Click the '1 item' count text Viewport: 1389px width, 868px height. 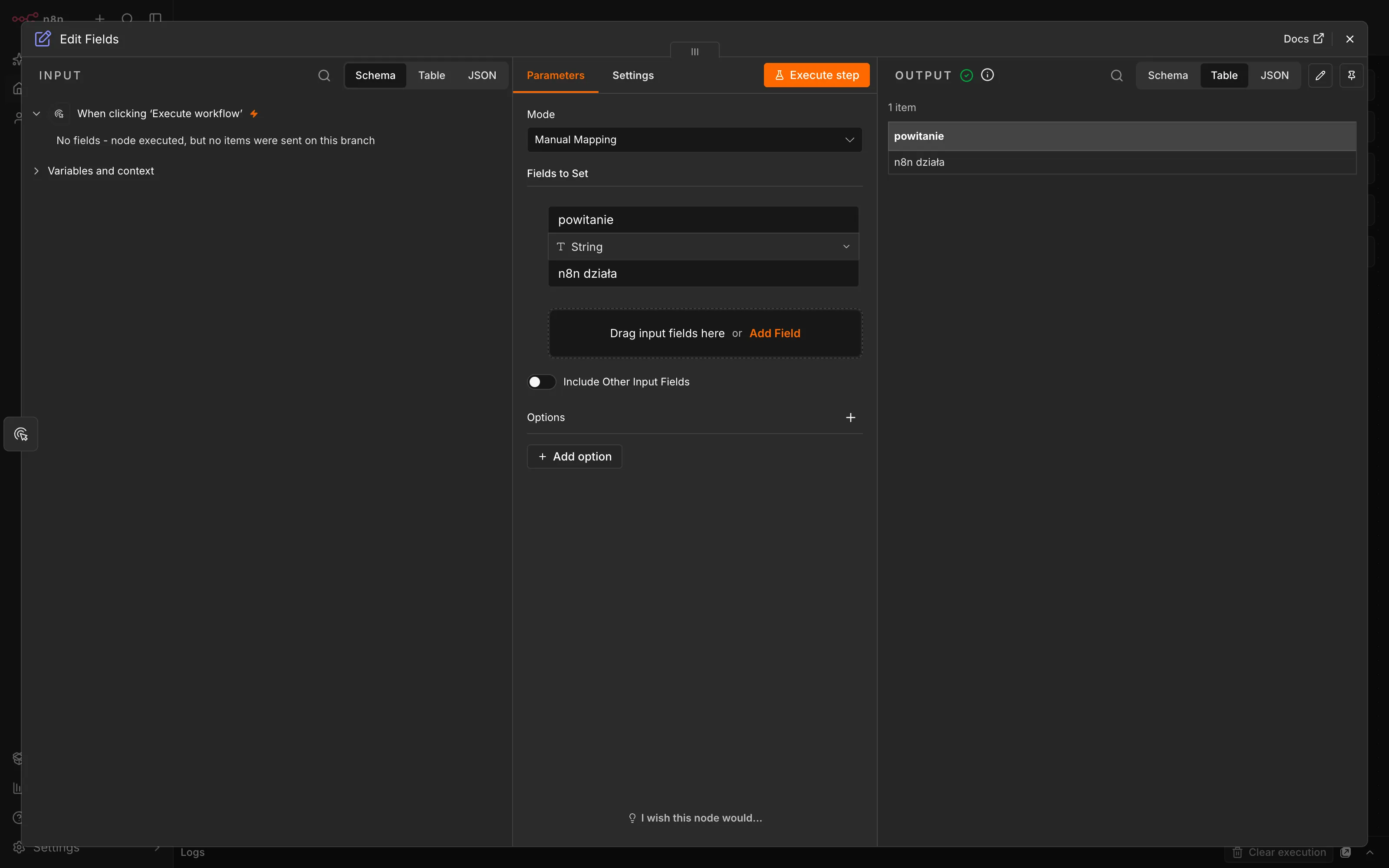pos(902,108)
